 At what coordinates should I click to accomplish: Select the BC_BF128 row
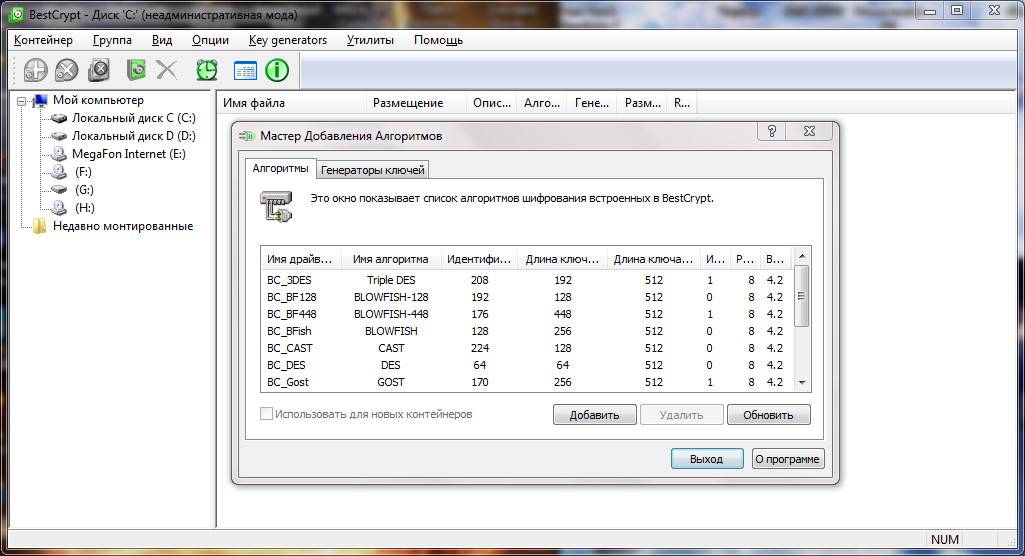(527, 297)
